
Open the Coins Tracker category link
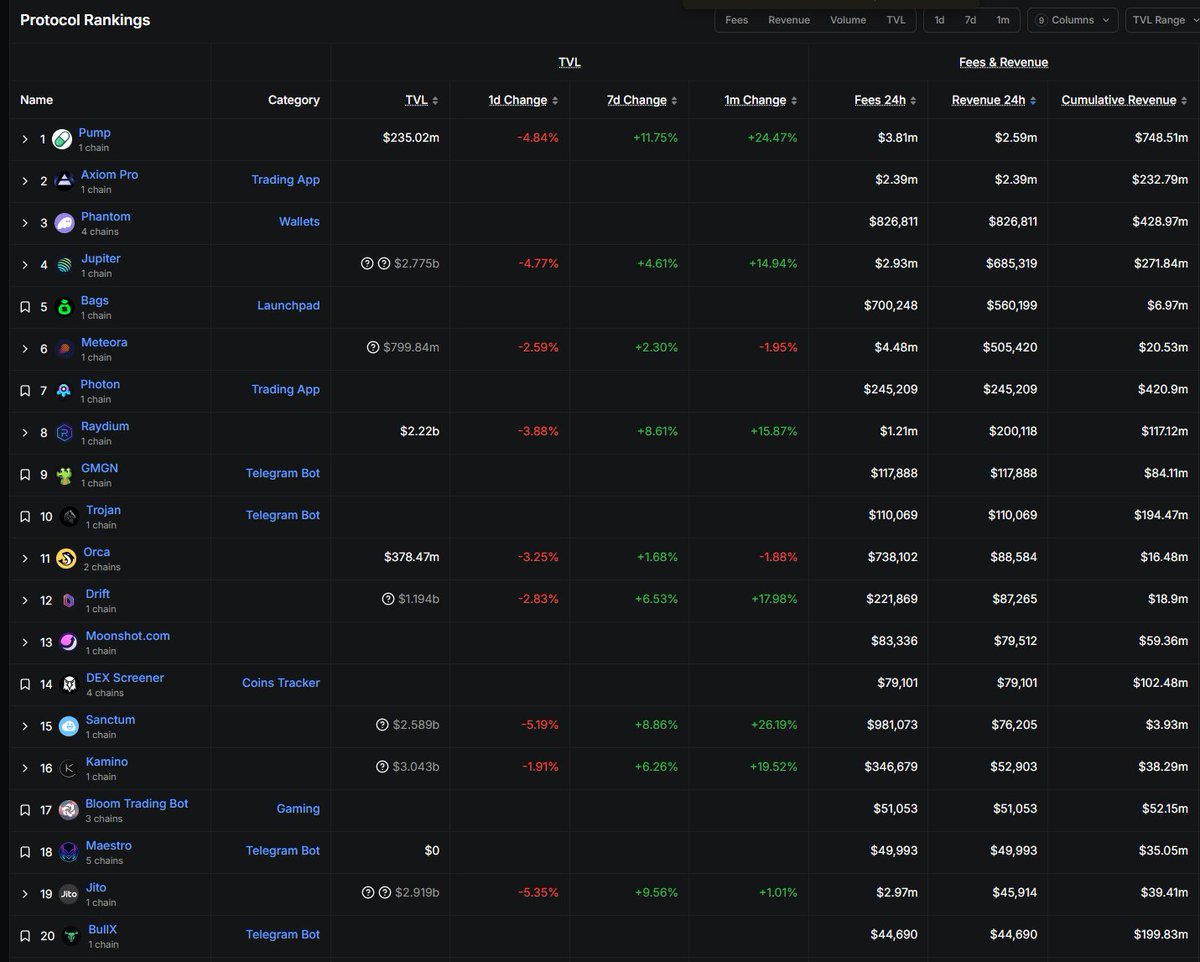click(x=281, y=683)
